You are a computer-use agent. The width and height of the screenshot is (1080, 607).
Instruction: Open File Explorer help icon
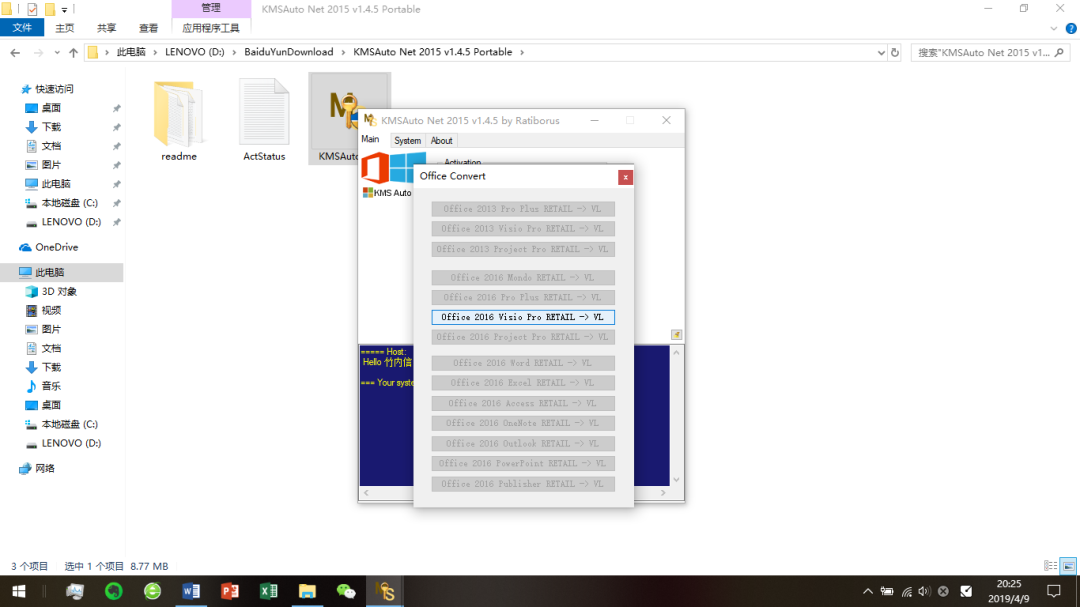click(1071, 29)
